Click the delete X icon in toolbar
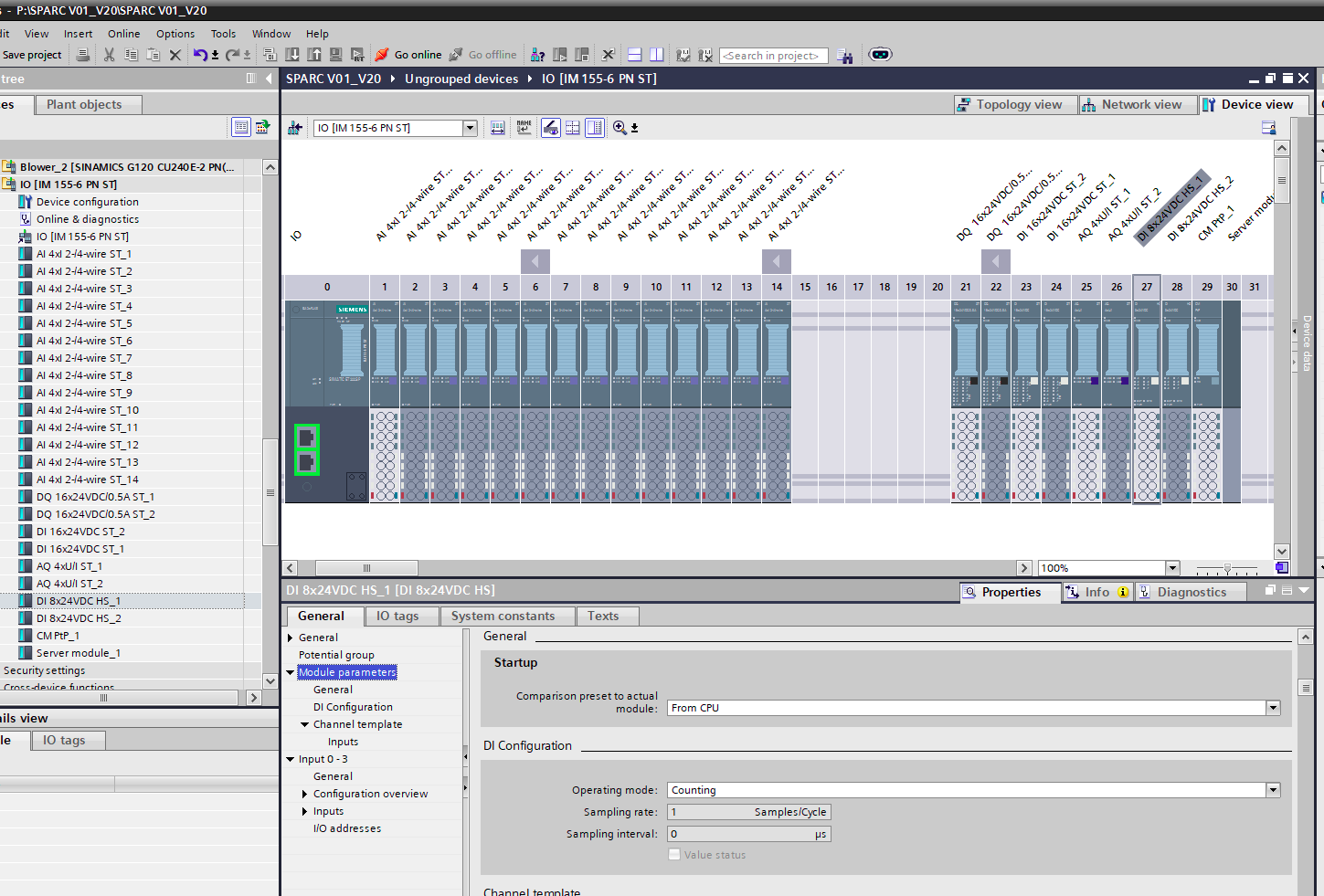Viewport: 1324px width, 896px height. (x=175, y=55)
